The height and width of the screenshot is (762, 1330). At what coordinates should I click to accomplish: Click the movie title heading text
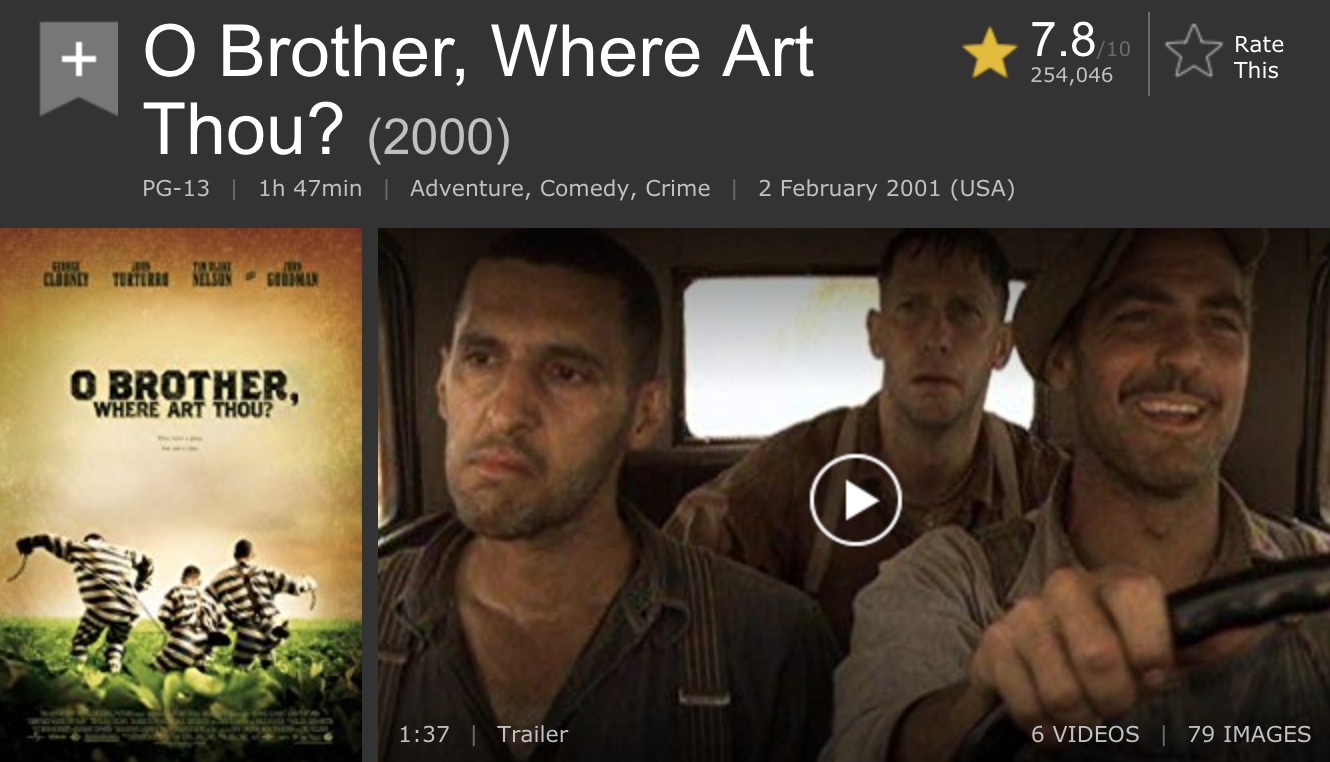(479, 93)
